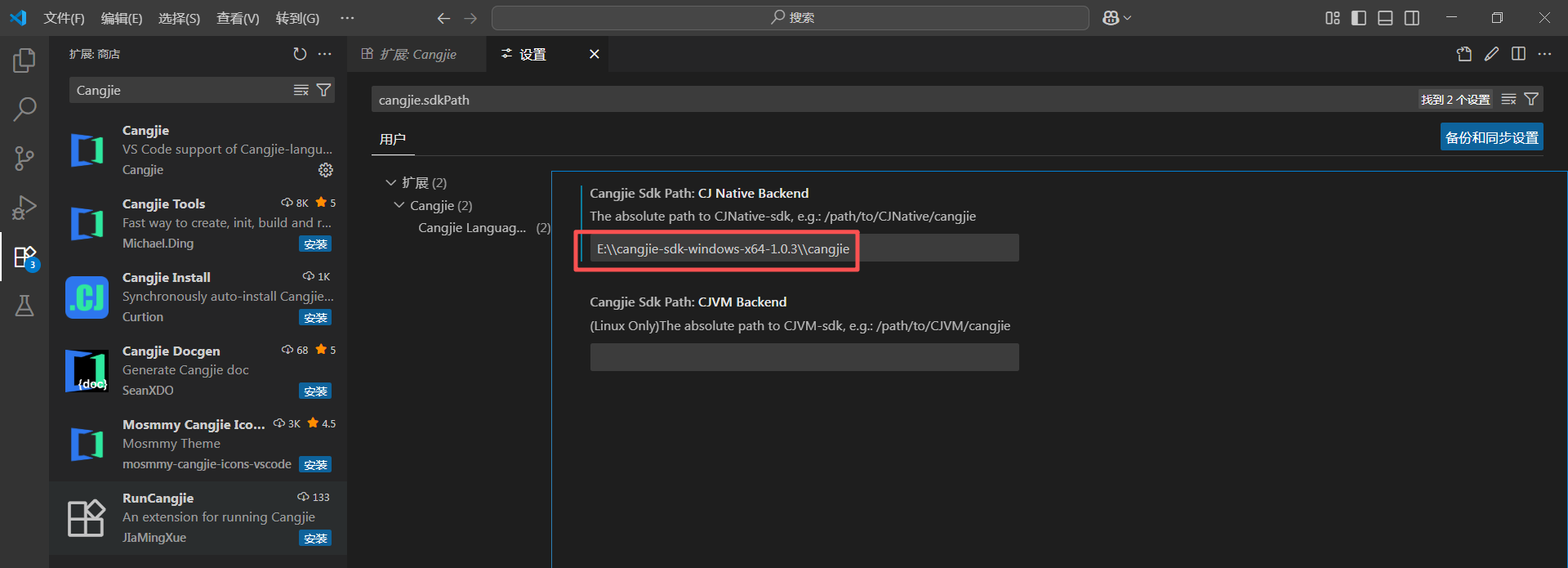Click Cangjie Sdk Path: CJ Native Backend heading
This screenshot has height=568, width=1568.
pos(699,194)
